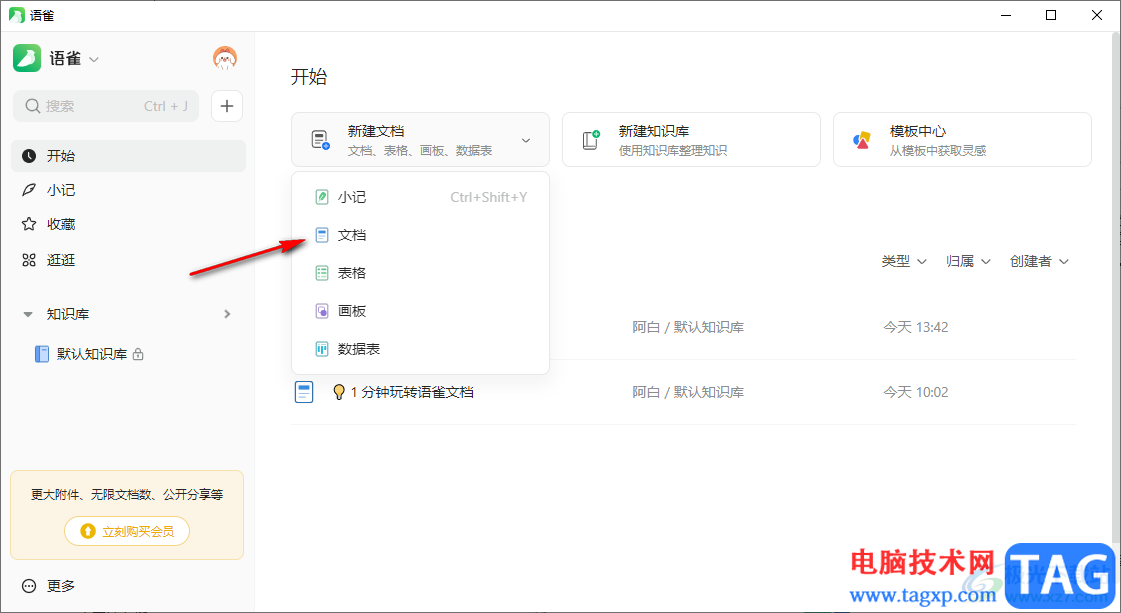The width and height of the screenshot is (1121, 613).
Task: Click the 今天 10:02 timestamp
Action: pyautogui.click(x=915, y=392)
